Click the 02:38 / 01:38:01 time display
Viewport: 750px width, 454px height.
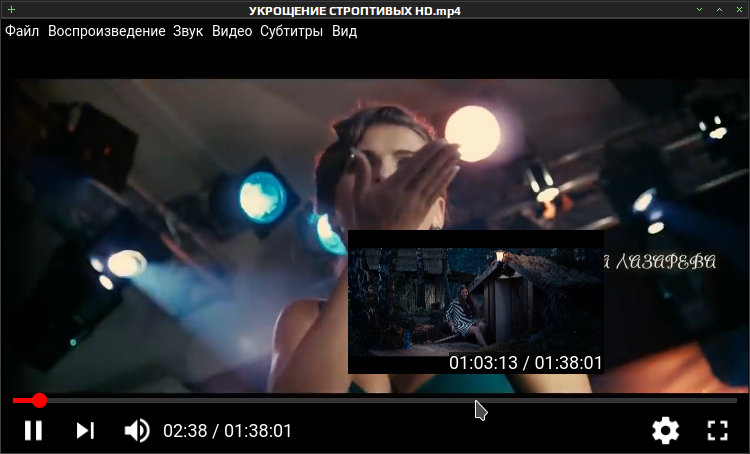pyautogui.click(x=227, y=431)
